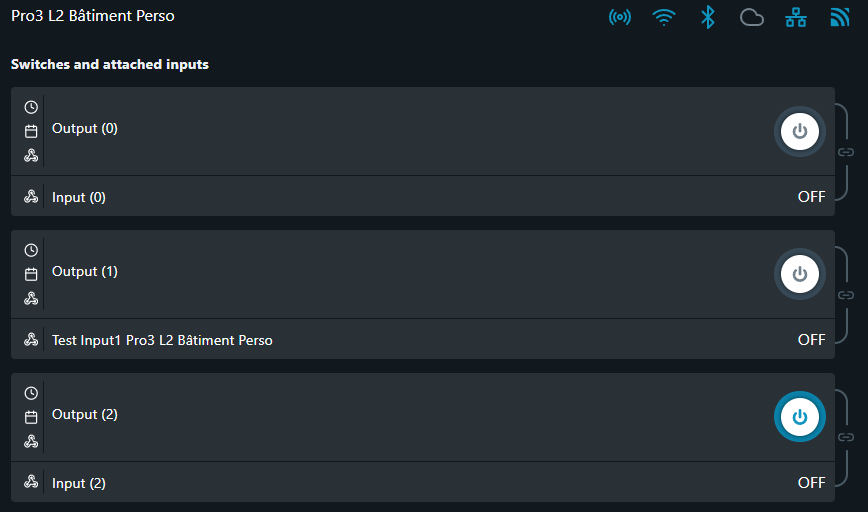Click the webhook actions icon for Output (2)

pos(31,441)
